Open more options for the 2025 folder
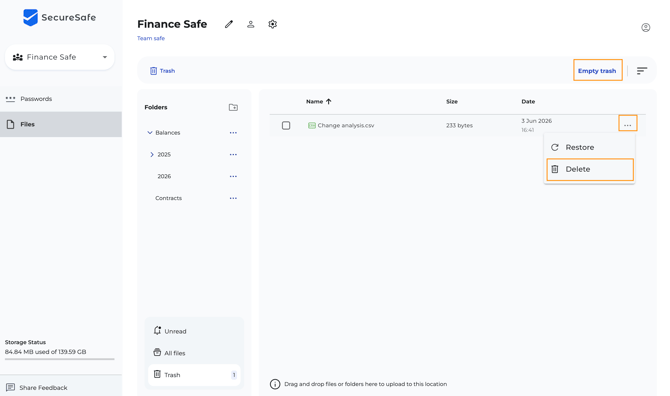 tap(233, 155)
